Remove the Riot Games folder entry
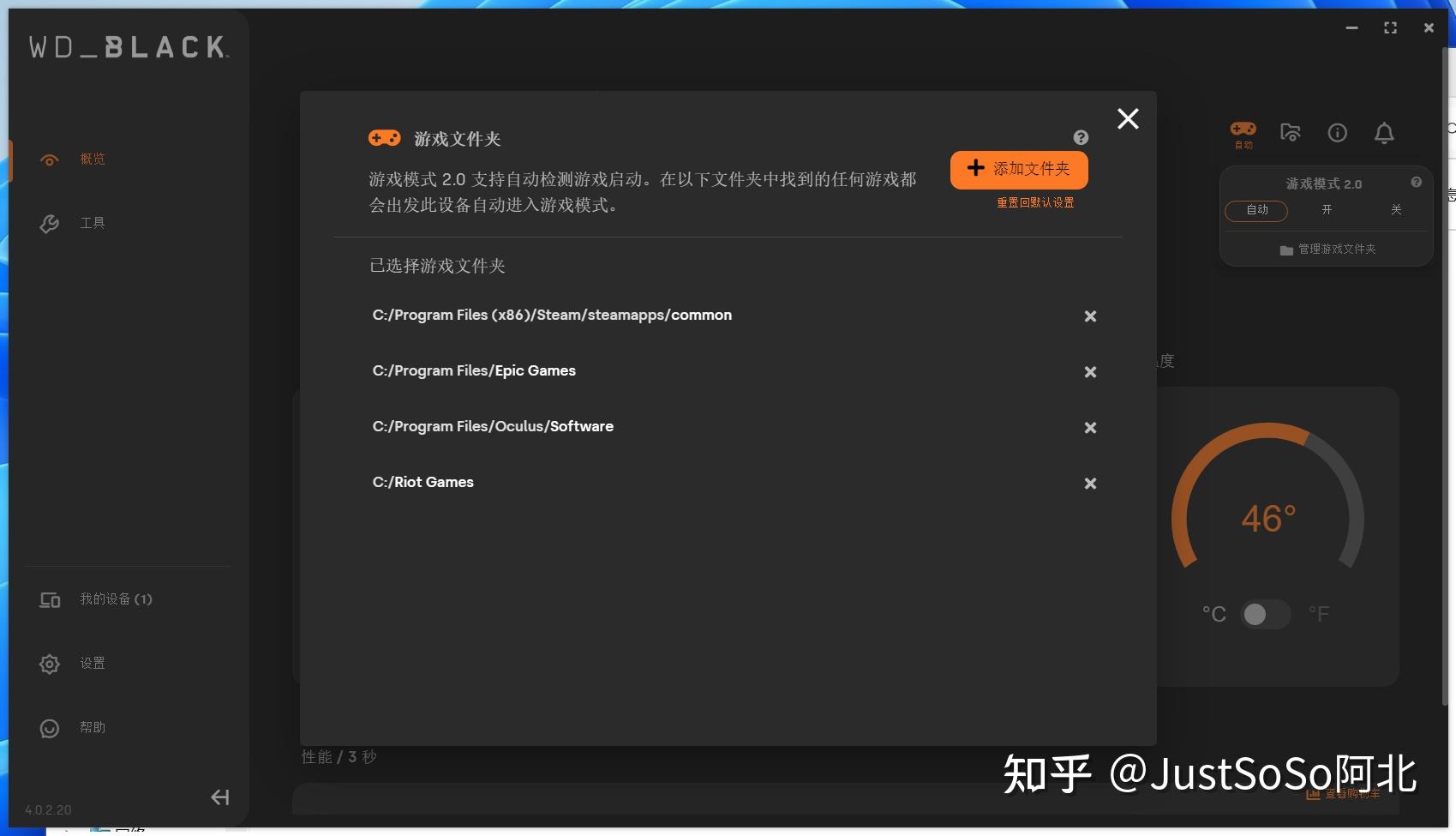The width and height of the screenshot is (1456, 836). (1090, 484)
